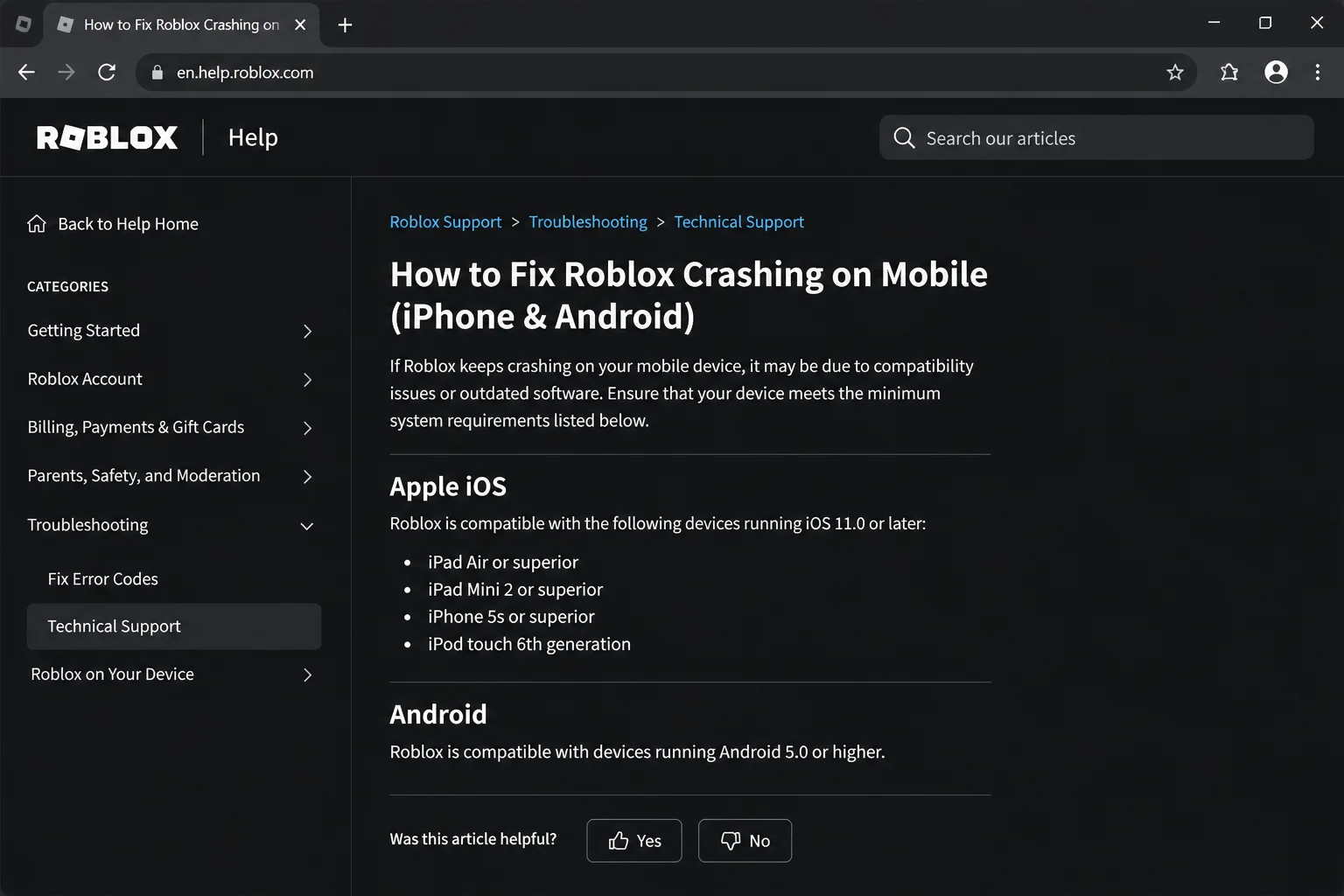Image resolution: width=1344 pixels, height=896 pixels.
Task: Maximize the browser window
Action: coord(1265,23)
